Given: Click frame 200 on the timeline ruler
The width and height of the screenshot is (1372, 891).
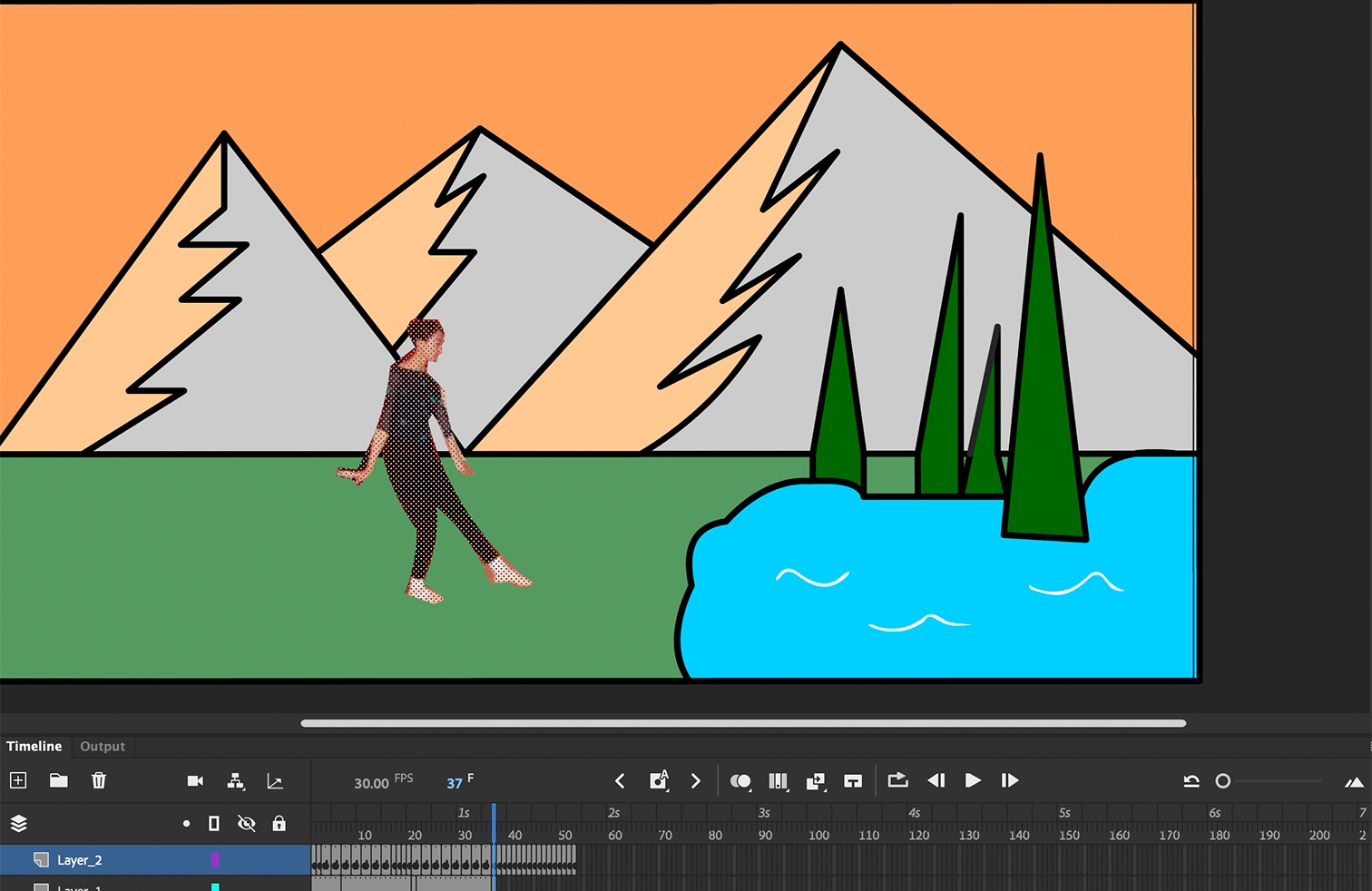Looking at the screenshot, I should click(x=1319, y=835).
